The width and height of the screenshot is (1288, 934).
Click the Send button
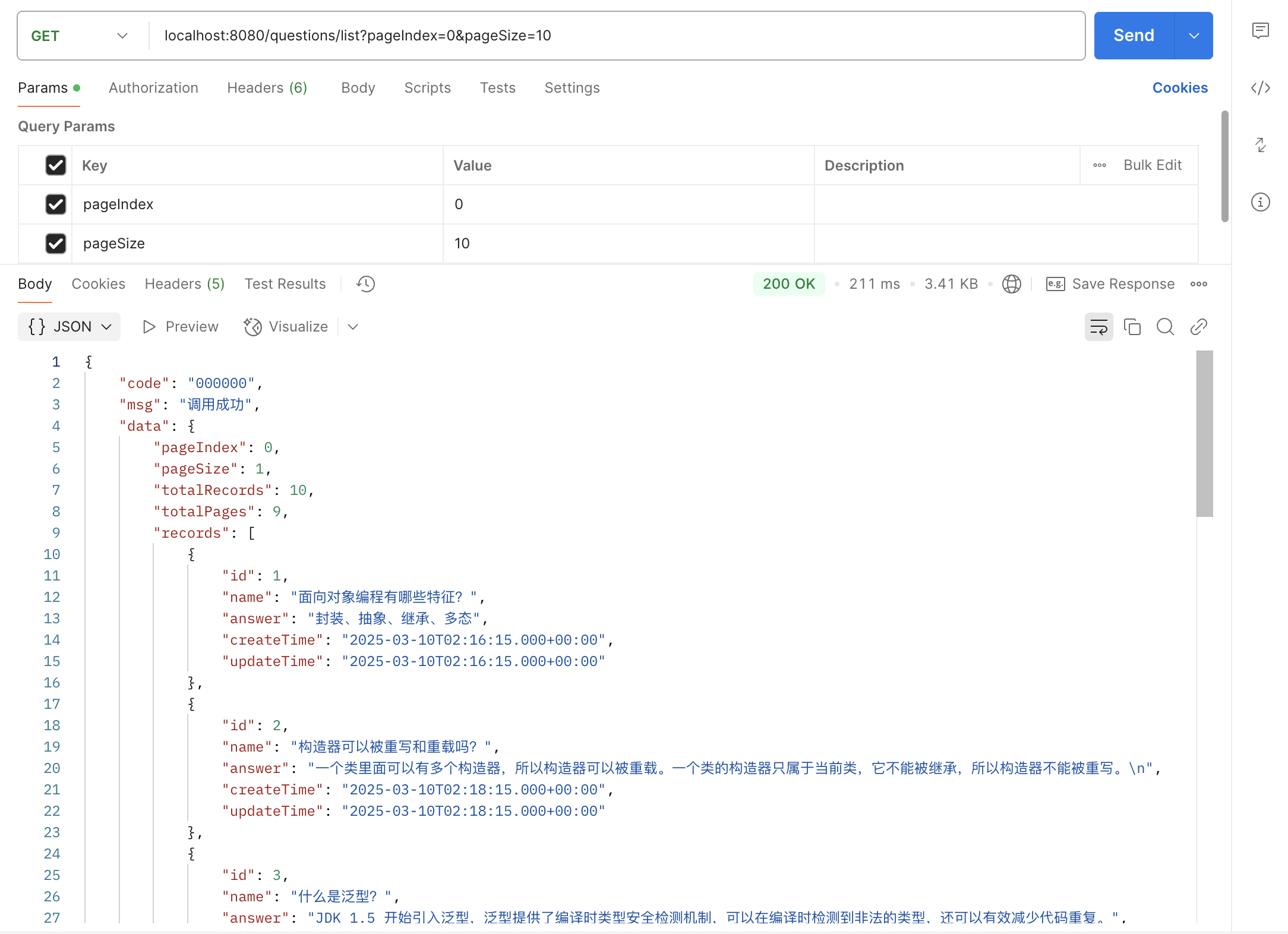coord(1133,36)
